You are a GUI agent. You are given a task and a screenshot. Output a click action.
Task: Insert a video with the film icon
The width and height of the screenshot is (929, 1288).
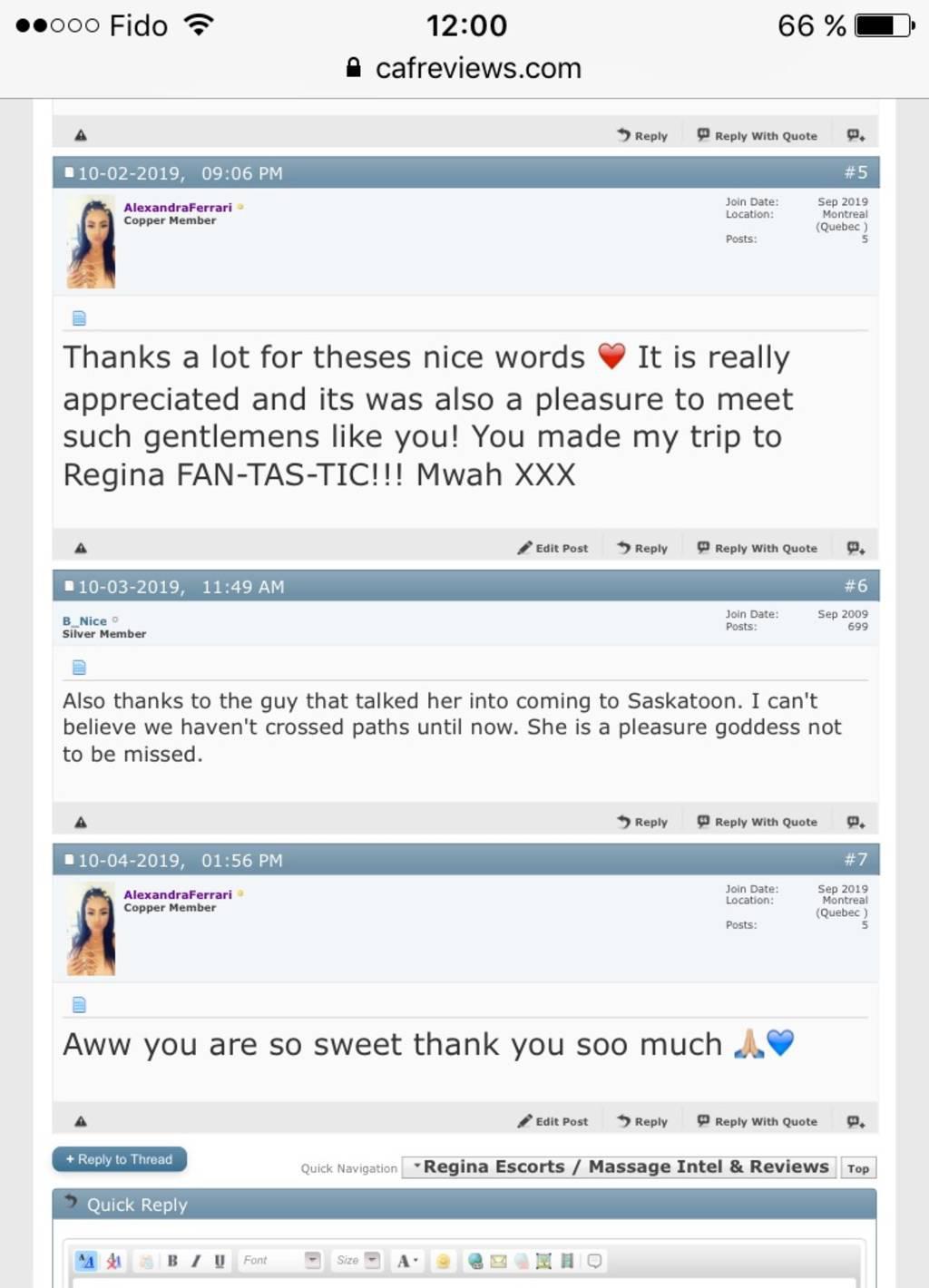567,1261
